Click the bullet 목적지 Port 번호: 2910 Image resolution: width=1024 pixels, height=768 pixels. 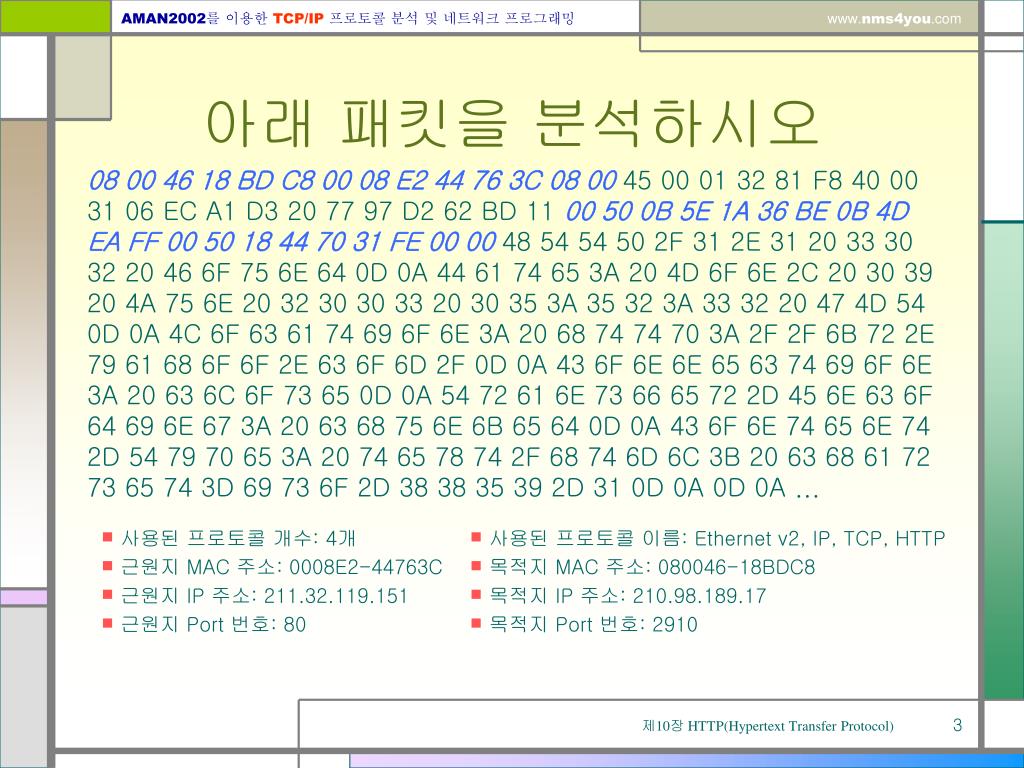click(x=584, y=624)
